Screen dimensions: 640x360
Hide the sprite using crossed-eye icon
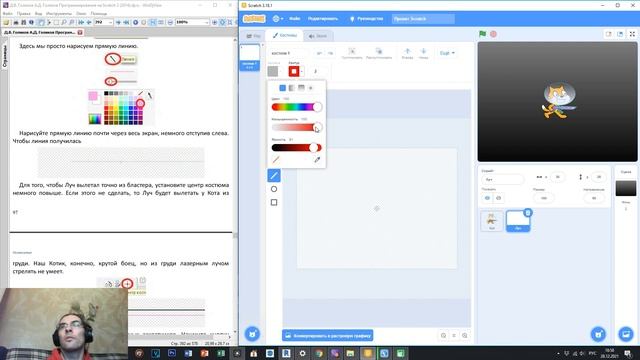point(498,198)
